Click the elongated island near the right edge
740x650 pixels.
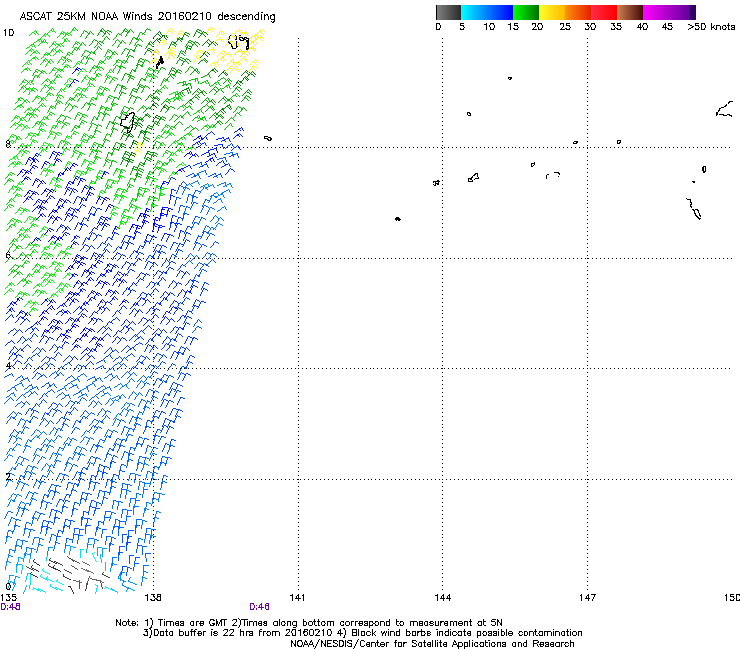click(x=694, y=209)
